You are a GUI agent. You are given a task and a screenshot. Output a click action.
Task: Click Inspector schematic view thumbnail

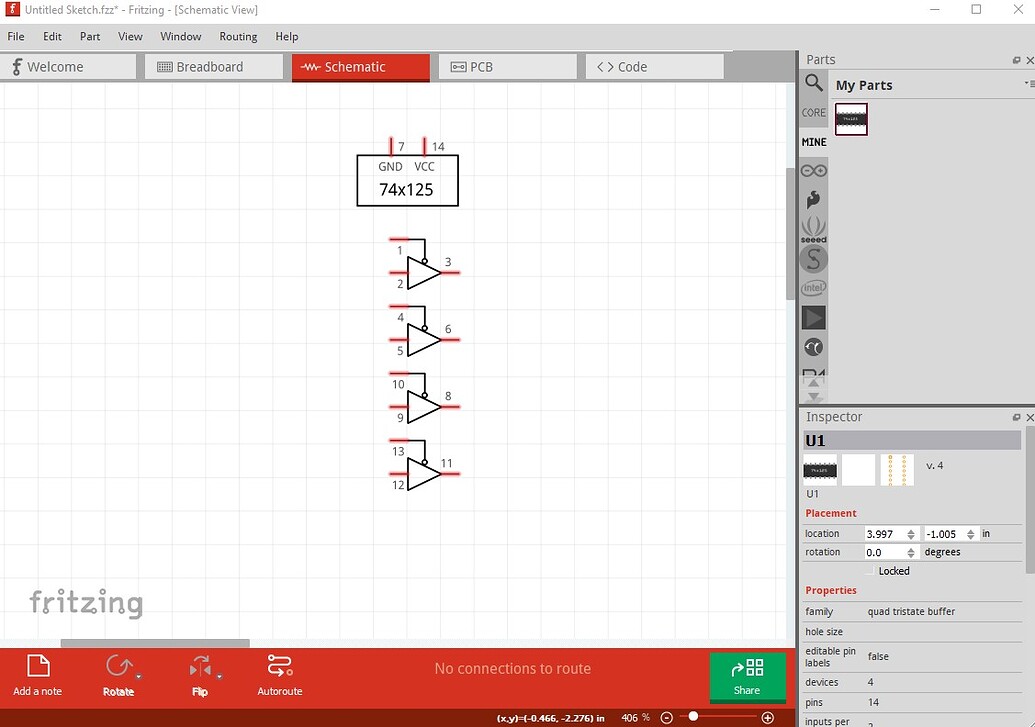point(859,470)
